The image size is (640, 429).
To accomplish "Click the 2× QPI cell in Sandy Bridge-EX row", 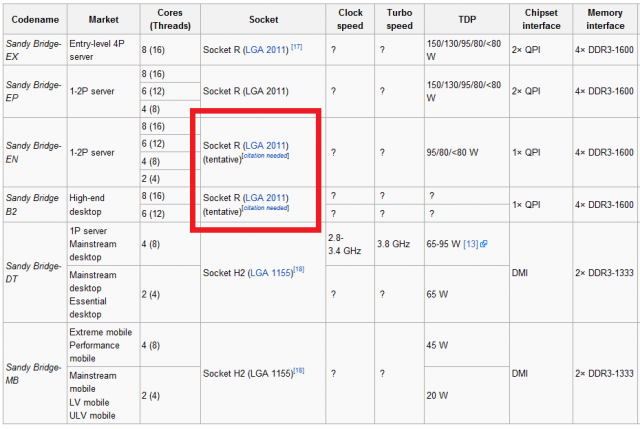I will coord(541,50).
